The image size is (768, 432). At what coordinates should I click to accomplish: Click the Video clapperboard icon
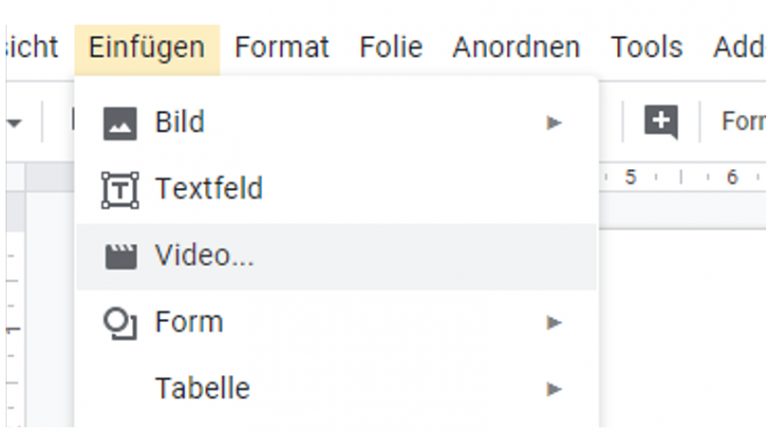pyautogui.click(x=120, y=257)
